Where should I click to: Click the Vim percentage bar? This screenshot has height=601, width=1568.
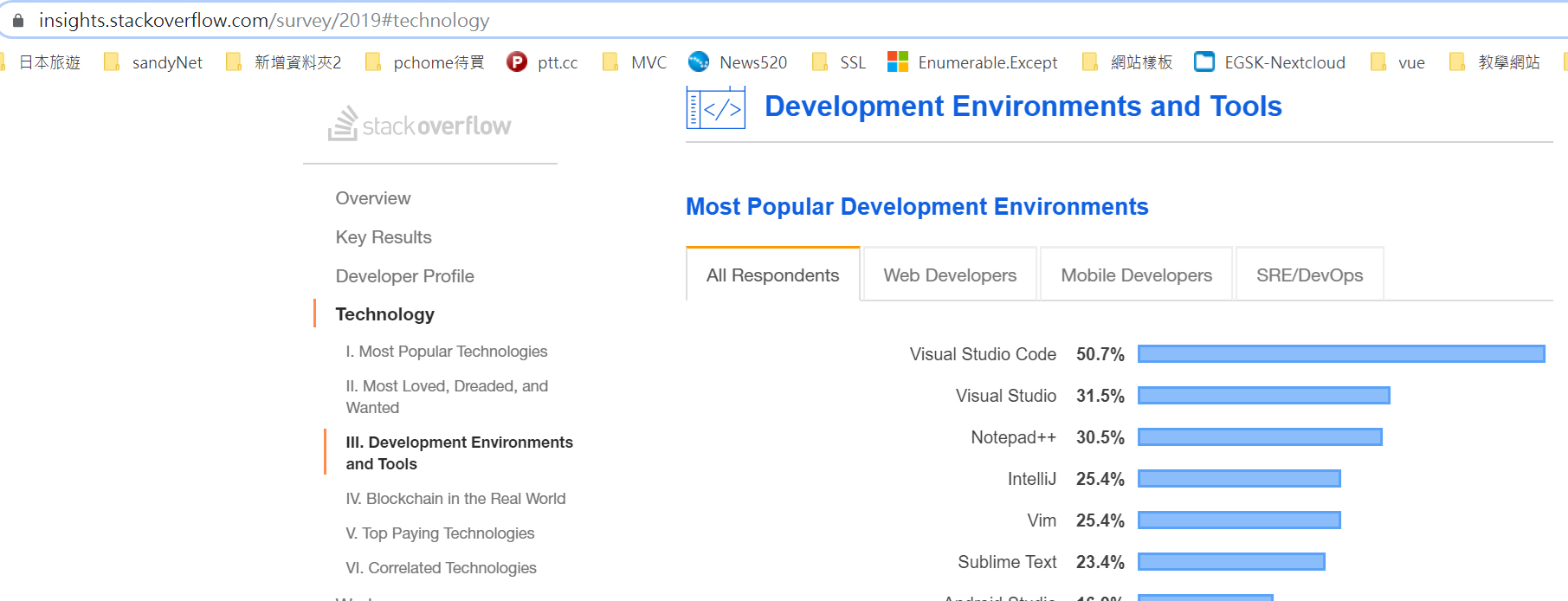1239,520
